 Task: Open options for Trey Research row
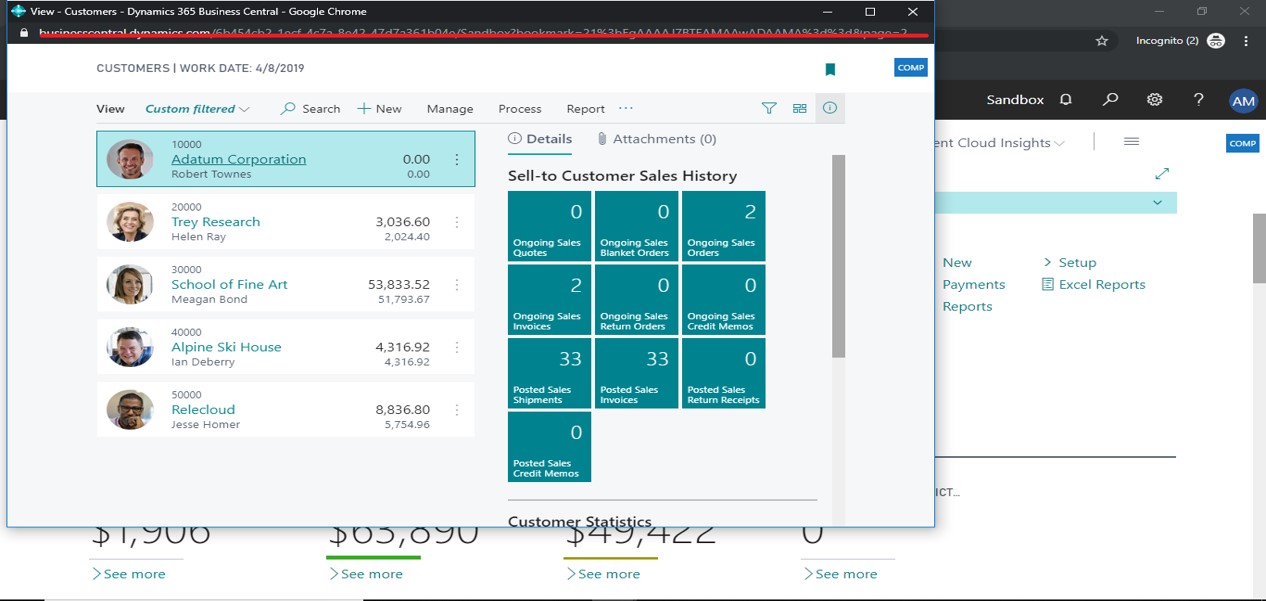tap(457, 223)
